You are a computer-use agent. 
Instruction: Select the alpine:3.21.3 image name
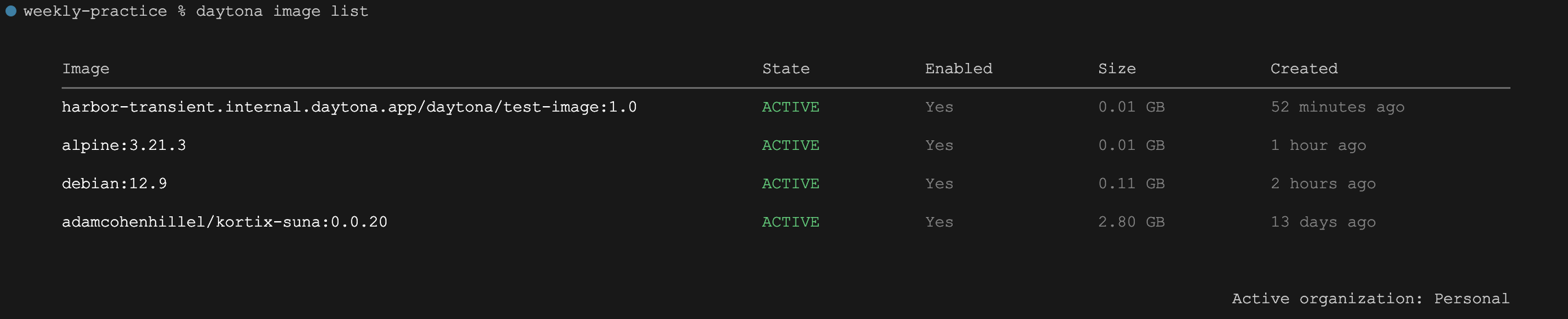(x=124, y=145)
